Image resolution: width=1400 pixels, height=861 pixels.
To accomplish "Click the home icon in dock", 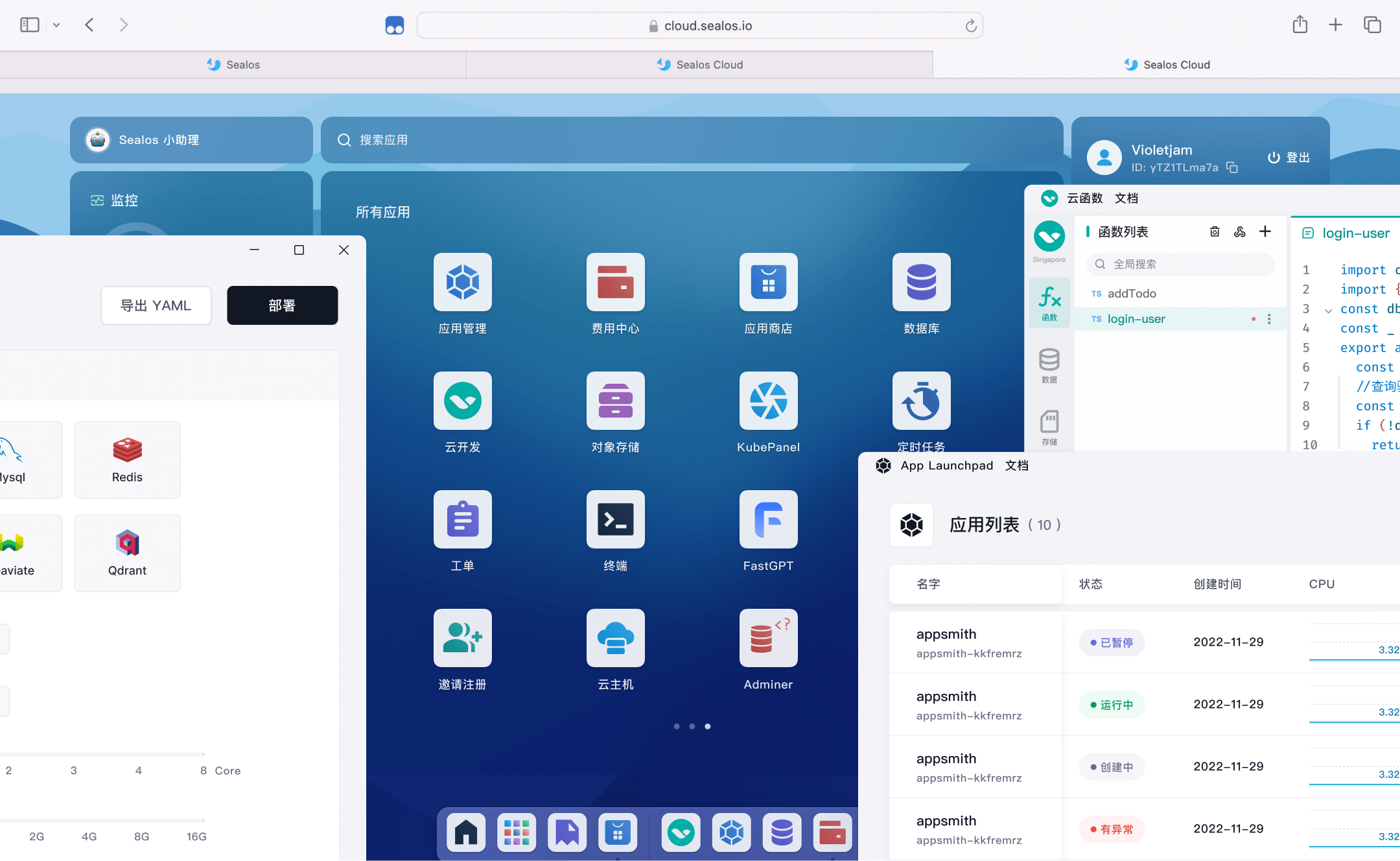I will click(x=465, y=832).
